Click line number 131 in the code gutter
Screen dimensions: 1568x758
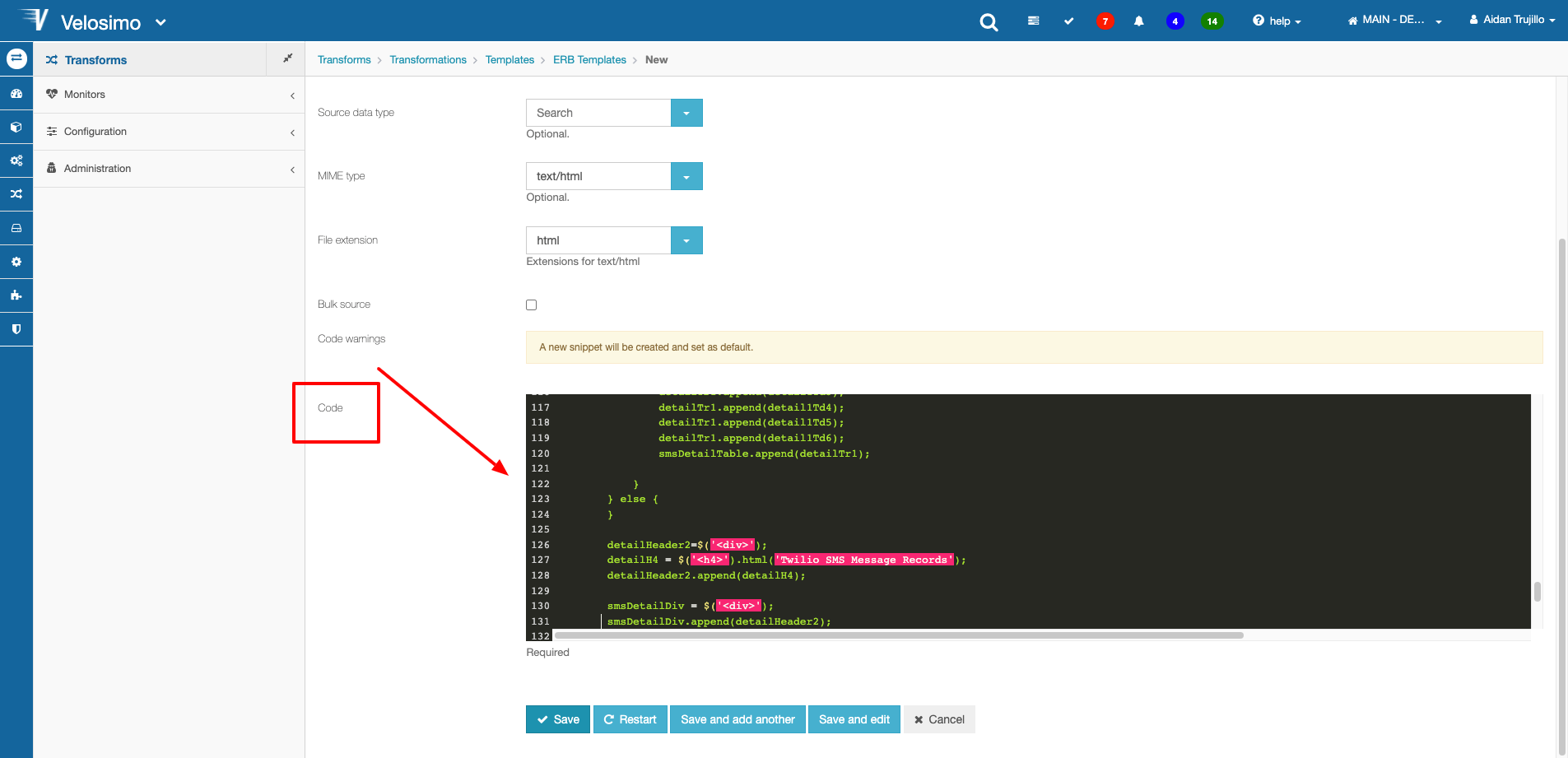click(540, 621)
